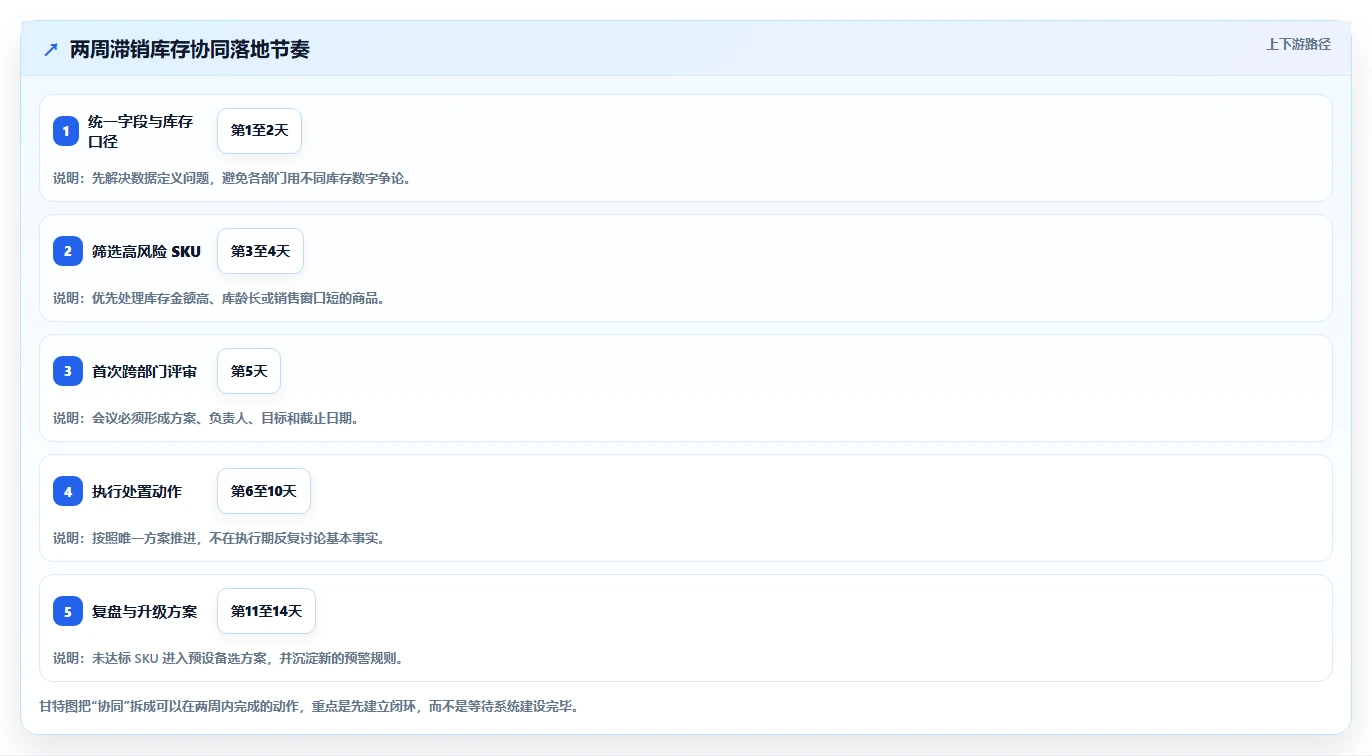The image size is (1372, 756).
Task: Click step number 2 badge
Action: point(67,251)
